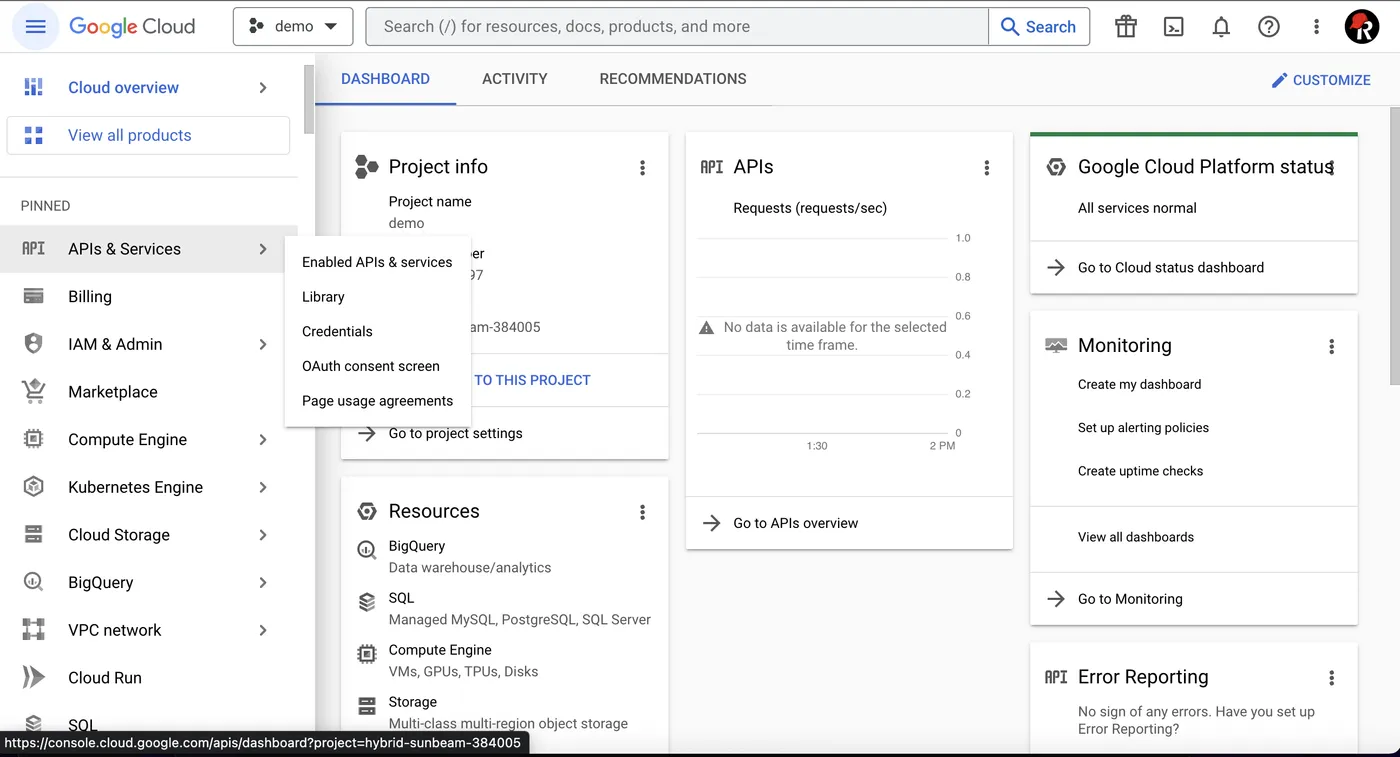The height and width of the screenshot is (757, 1400).
Task: Open Monitoring card three-dot menu
Action: click(1331, 346)
